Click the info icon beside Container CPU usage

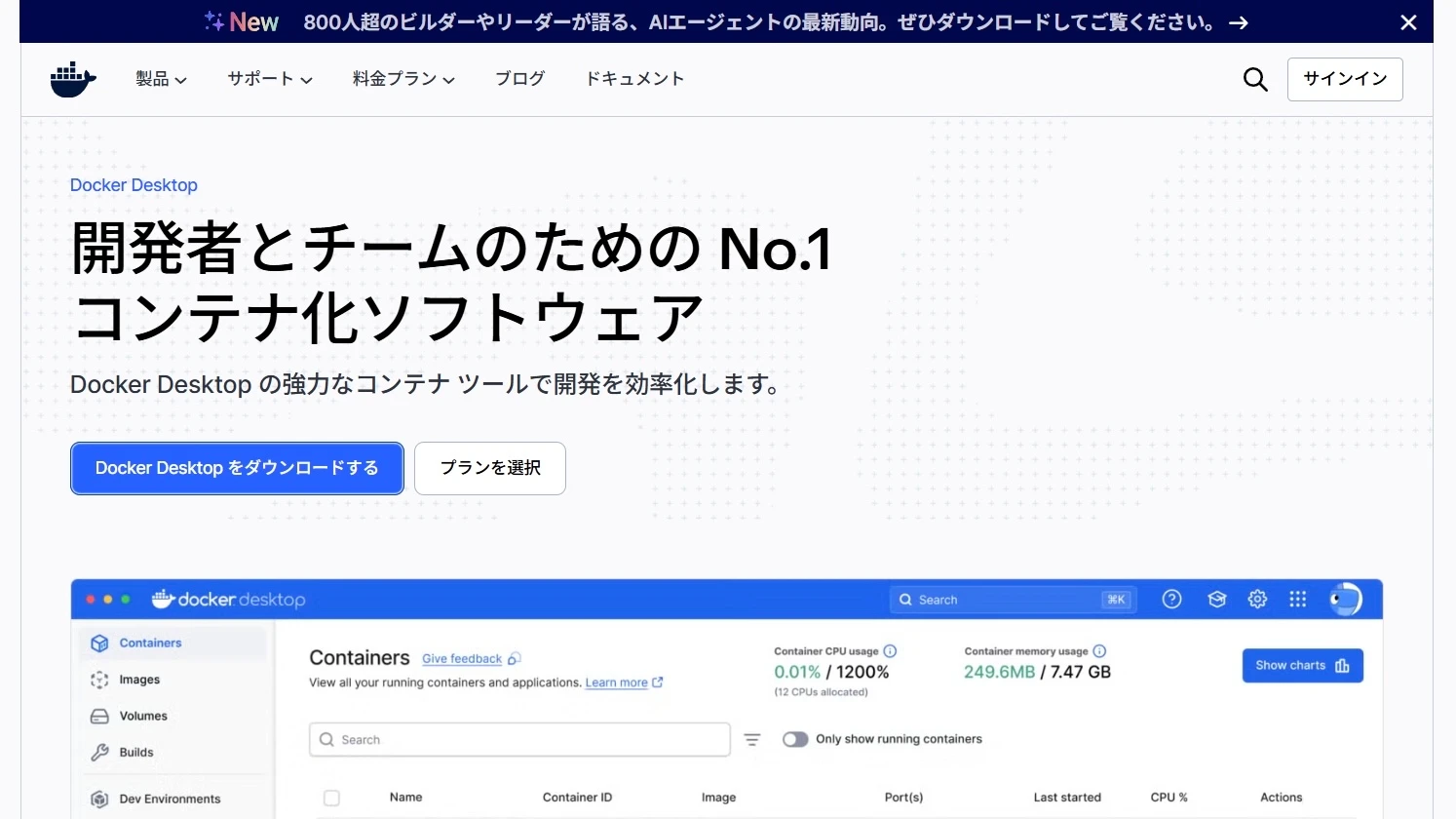pos(890,651)
